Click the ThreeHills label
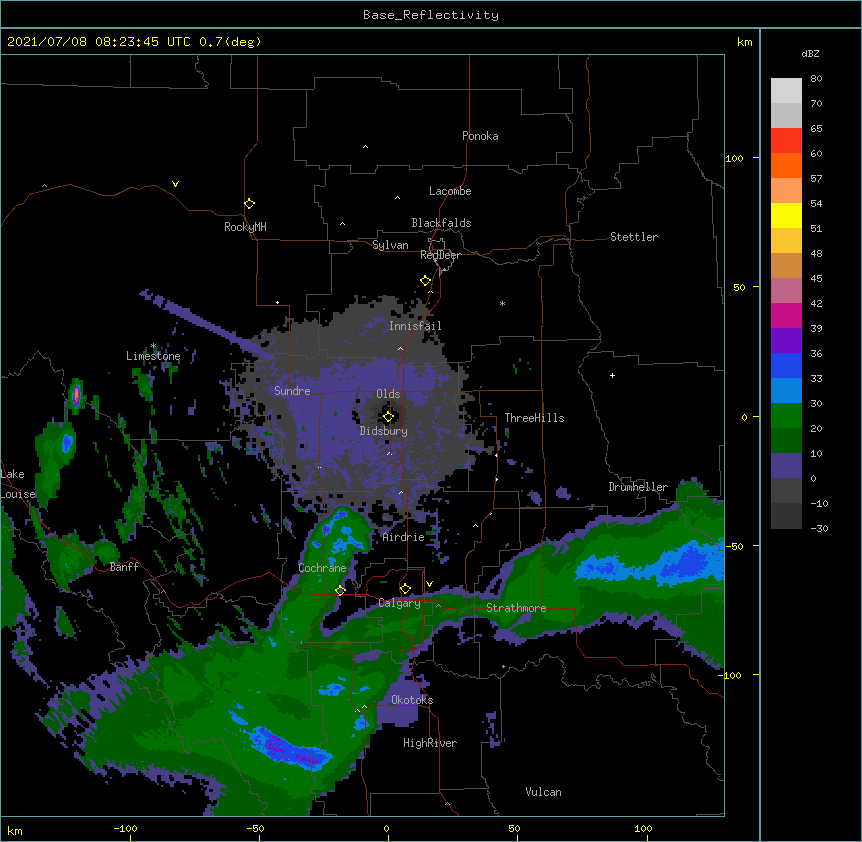This screenshot has height=842, width=862. pyautogui.click(x=534, y=418)
